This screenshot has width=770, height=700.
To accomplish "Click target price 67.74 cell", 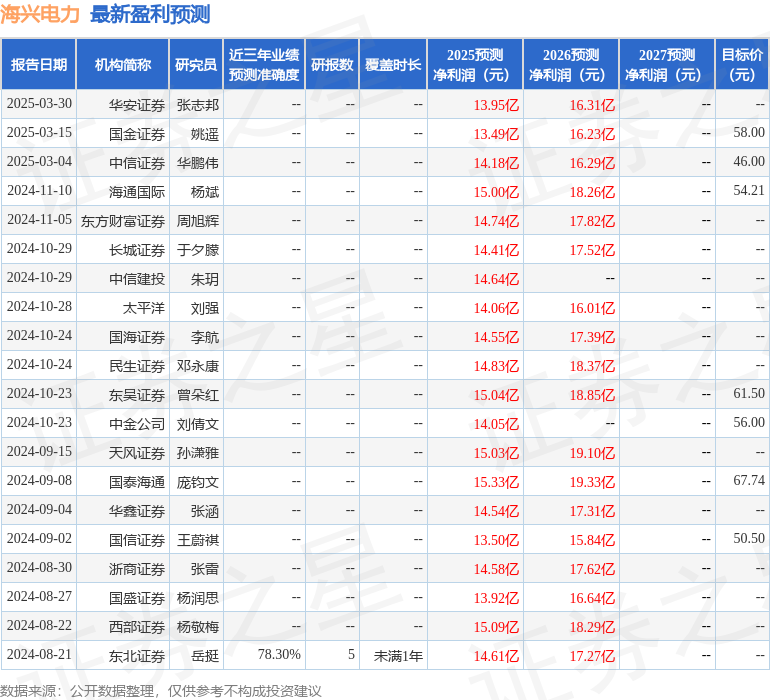I will click(x=748, y=481).
